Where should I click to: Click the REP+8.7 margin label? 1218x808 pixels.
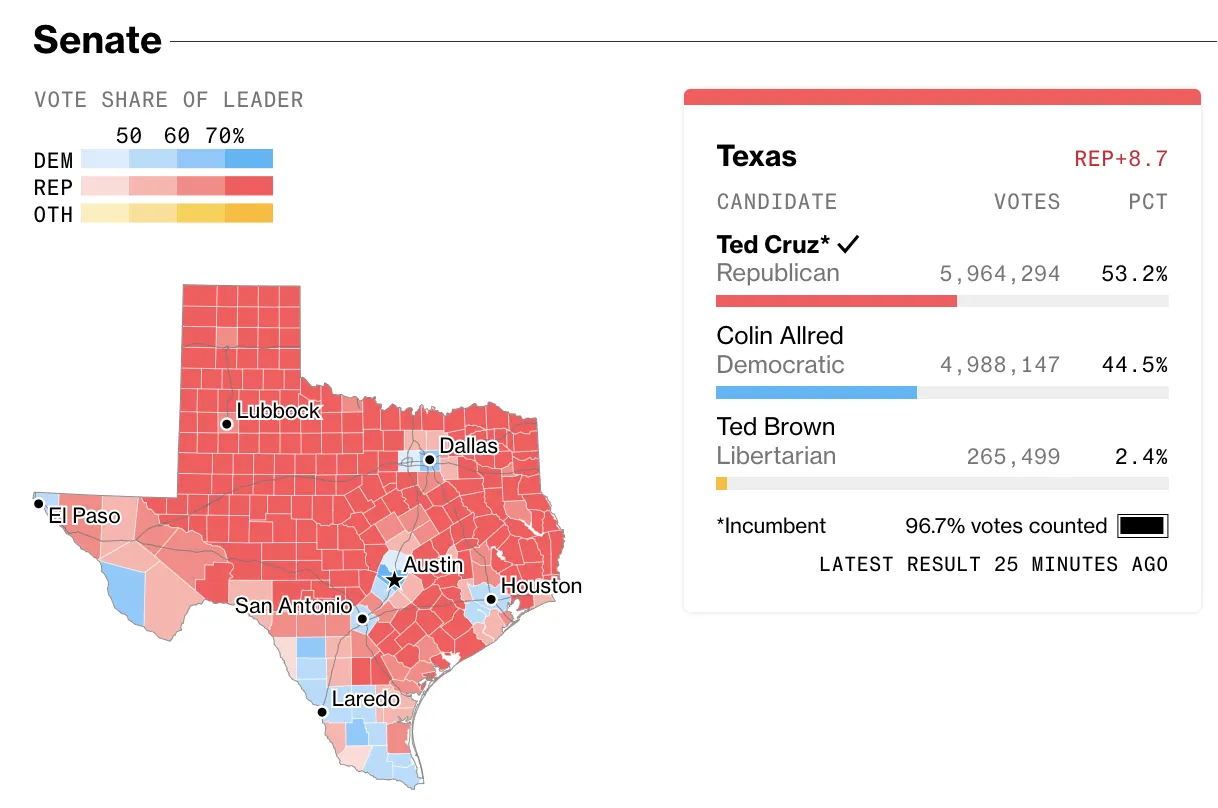coord(1121,159)
